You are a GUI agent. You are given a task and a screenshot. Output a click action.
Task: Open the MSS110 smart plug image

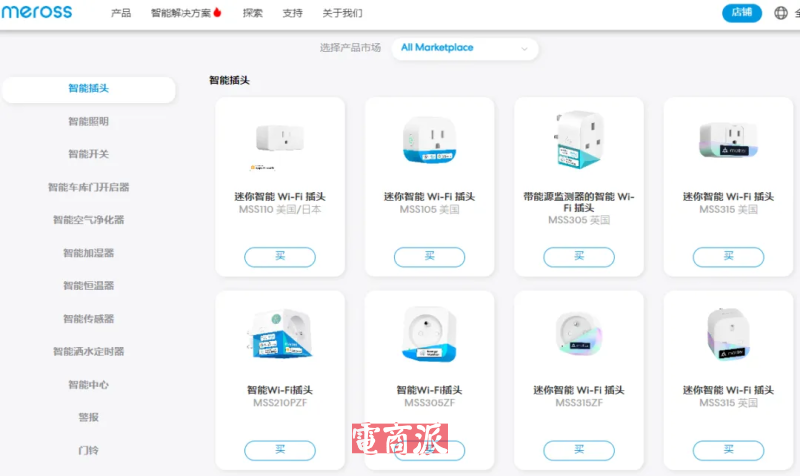pyautogui.click(x=279, y=140)
